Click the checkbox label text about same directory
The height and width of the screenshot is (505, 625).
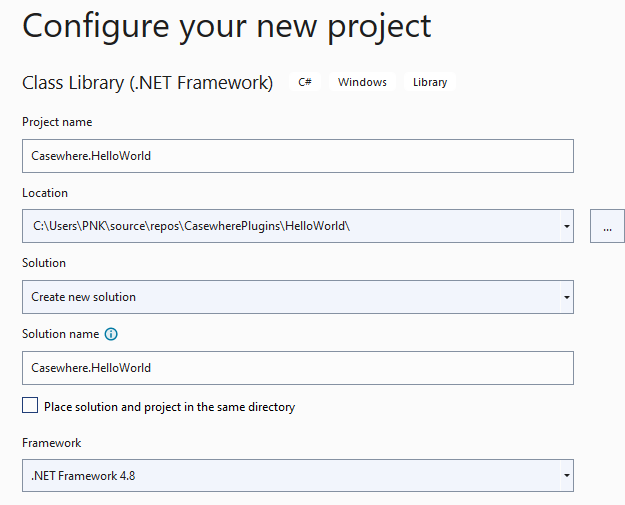[169, 407]
